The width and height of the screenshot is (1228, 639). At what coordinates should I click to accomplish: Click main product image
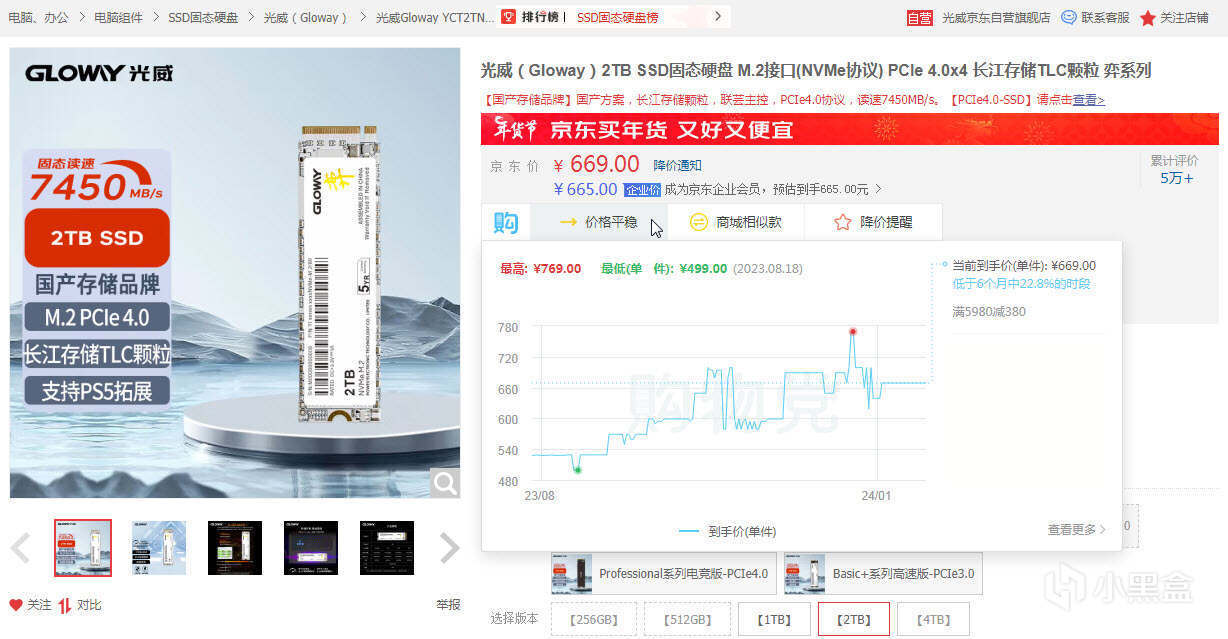tap(235, 273)
